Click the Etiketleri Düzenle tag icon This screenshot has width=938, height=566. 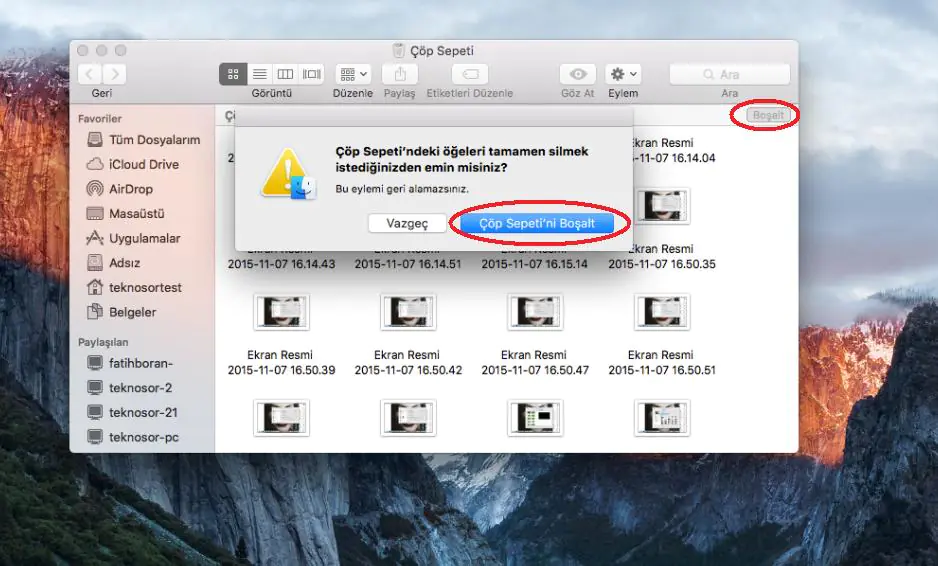(469, 74)
